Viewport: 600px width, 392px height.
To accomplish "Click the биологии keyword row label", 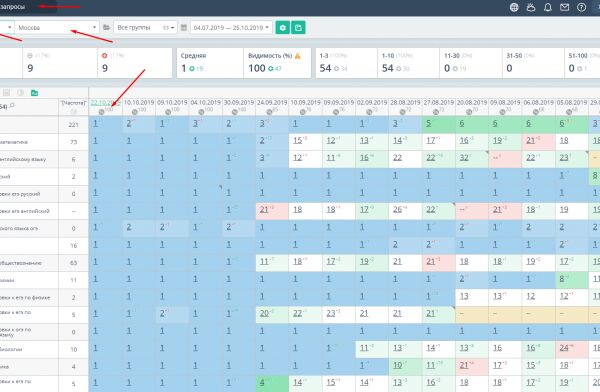I will click(11, 350).
